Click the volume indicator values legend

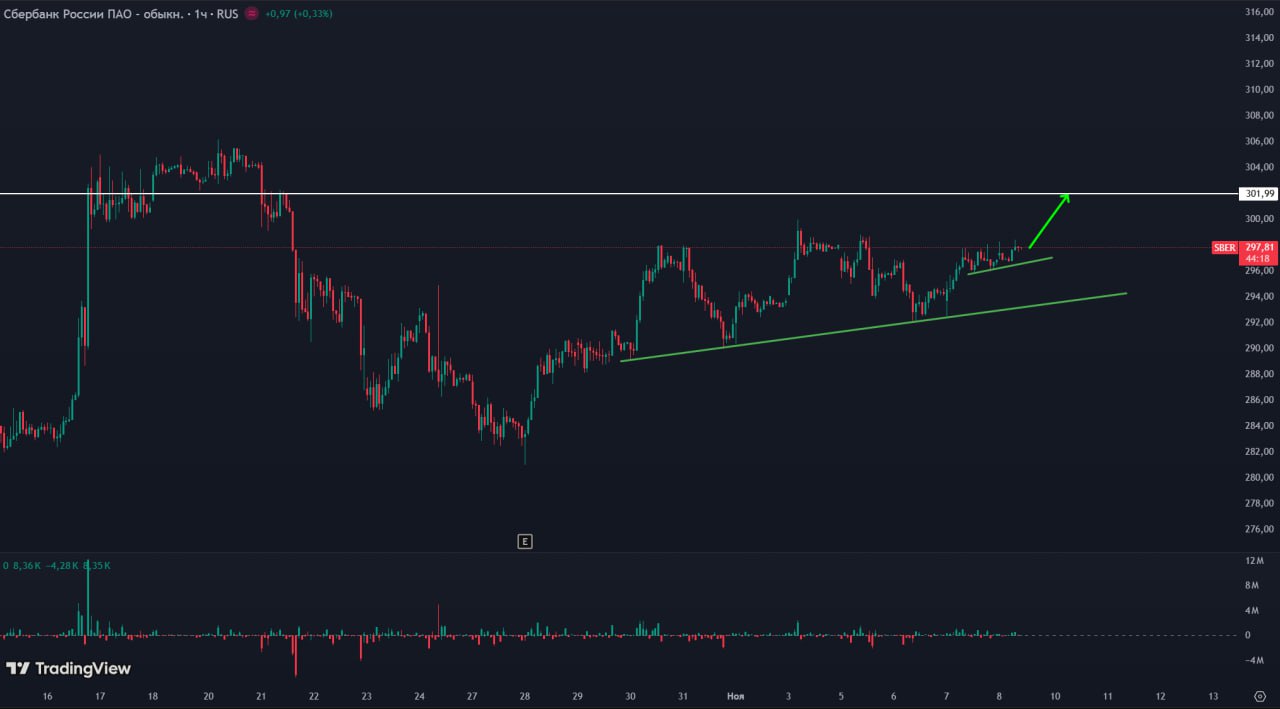pos(56,566)
